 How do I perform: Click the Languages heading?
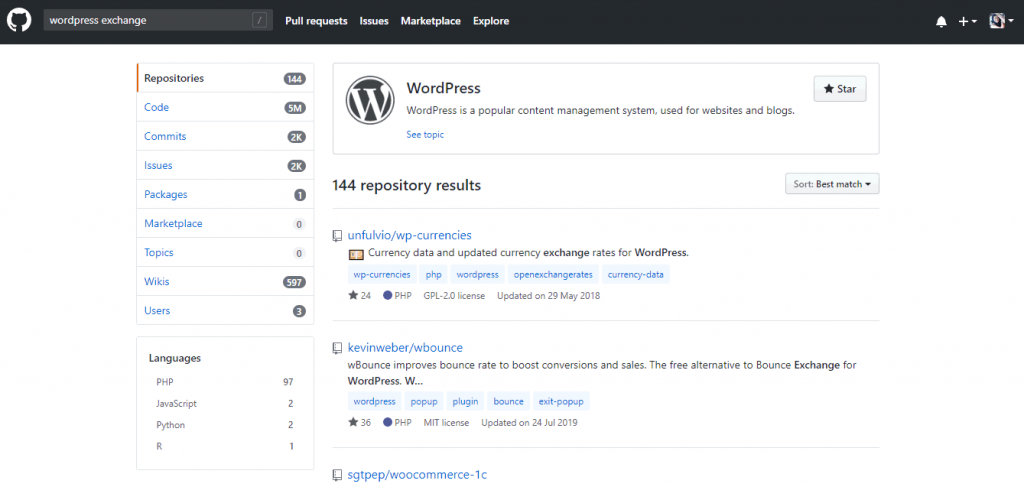pos(174,358)
